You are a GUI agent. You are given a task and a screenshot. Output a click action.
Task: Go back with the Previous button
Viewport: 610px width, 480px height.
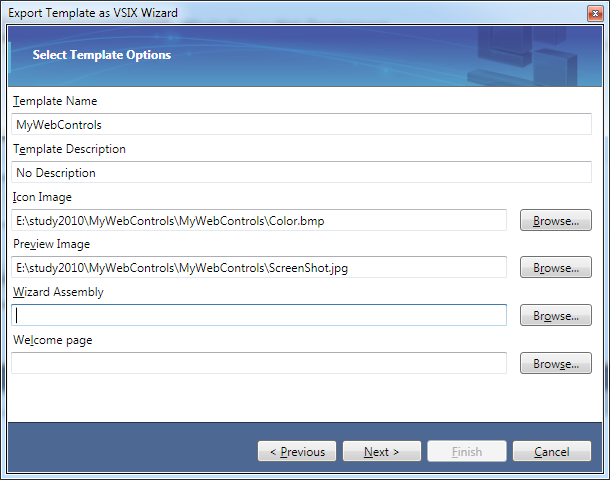[297, 451]
